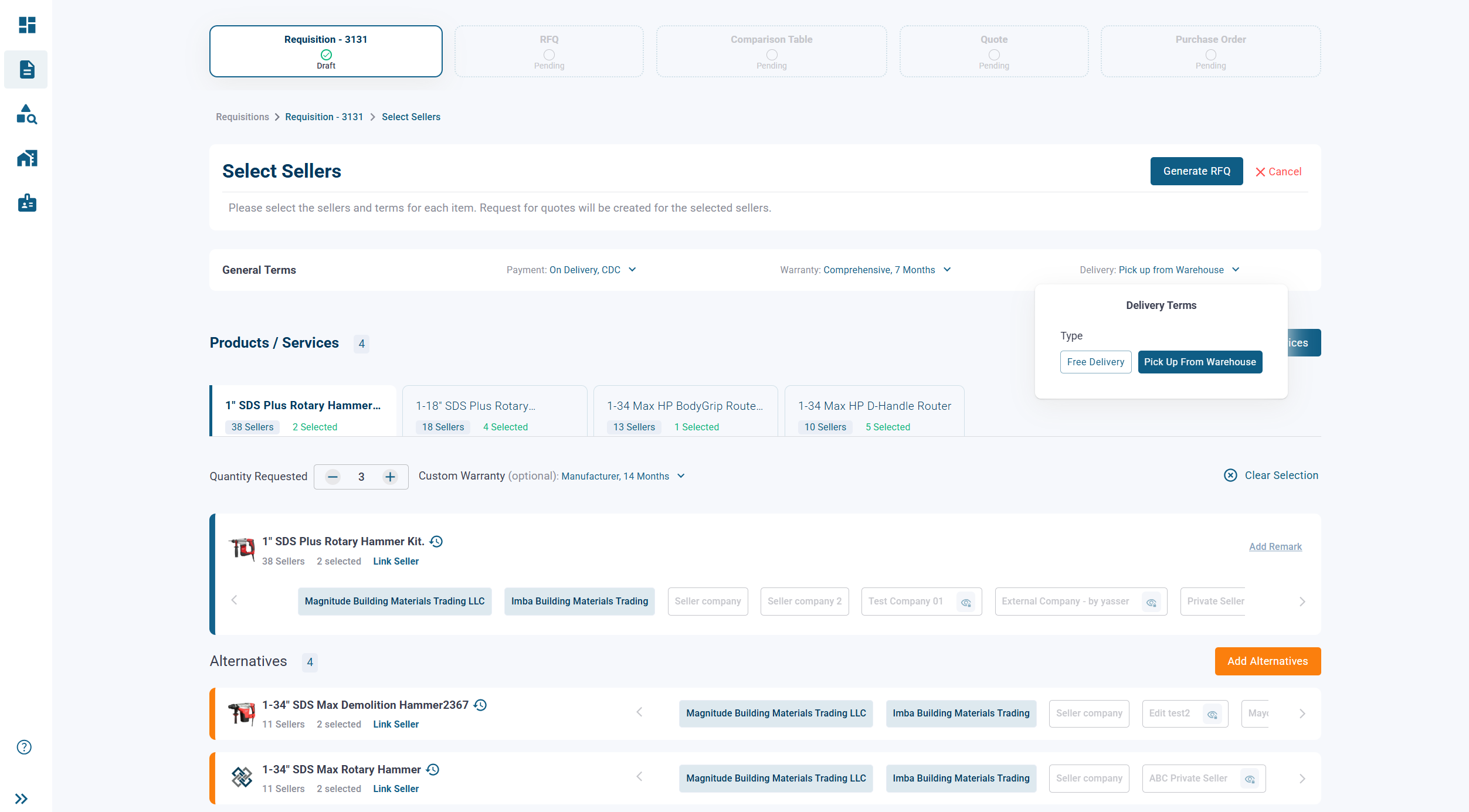
Task: Open Add Remark for the Rotary Hammer Kit
Action: point(1275,546)
